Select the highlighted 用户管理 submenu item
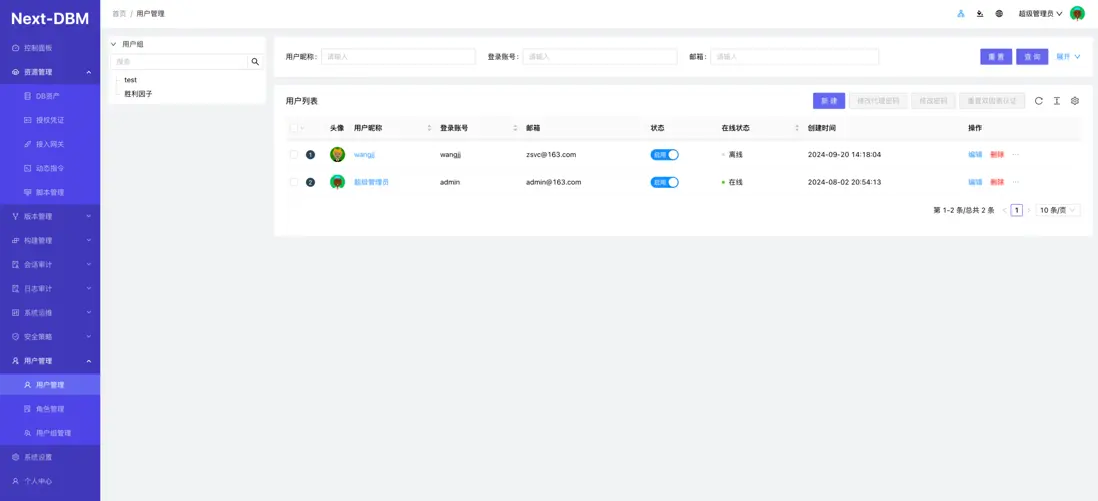This screenshot has width=1098, height=501. coord(50,385)
